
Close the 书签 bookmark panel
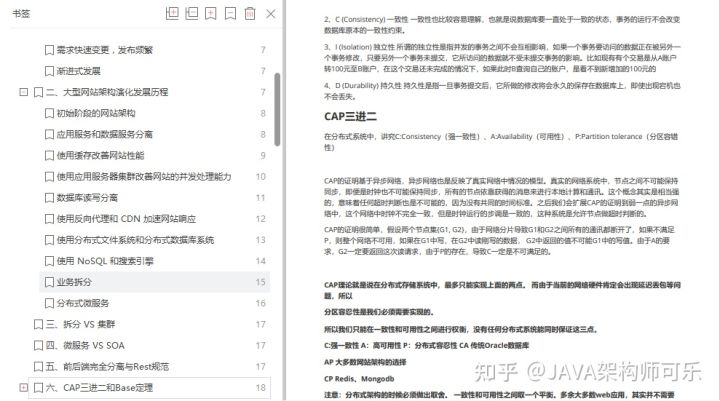tap(271, 14)
